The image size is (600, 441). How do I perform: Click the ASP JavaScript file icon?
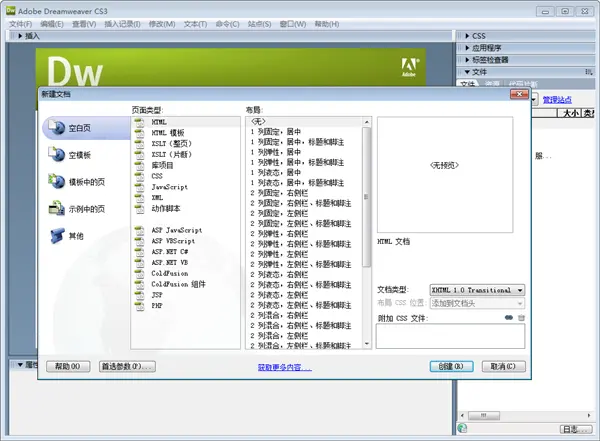140,230
